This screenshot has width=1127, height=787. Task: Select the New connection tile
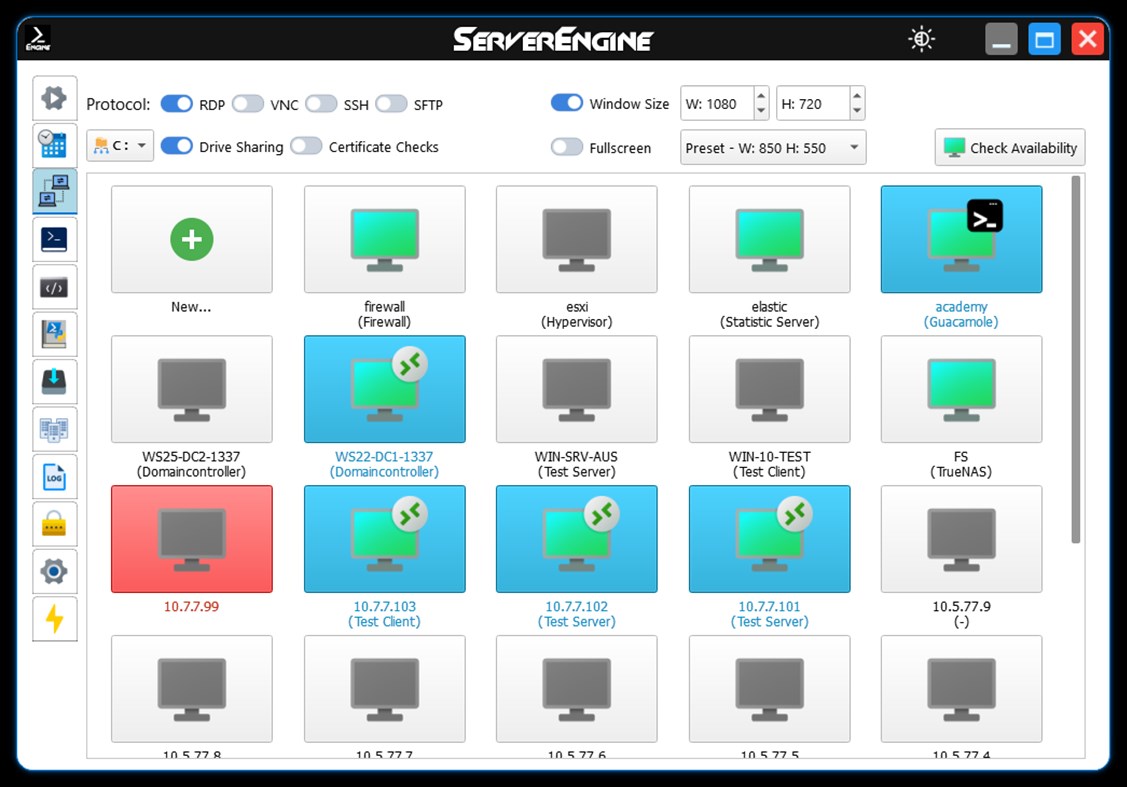[x=191, y=239]
